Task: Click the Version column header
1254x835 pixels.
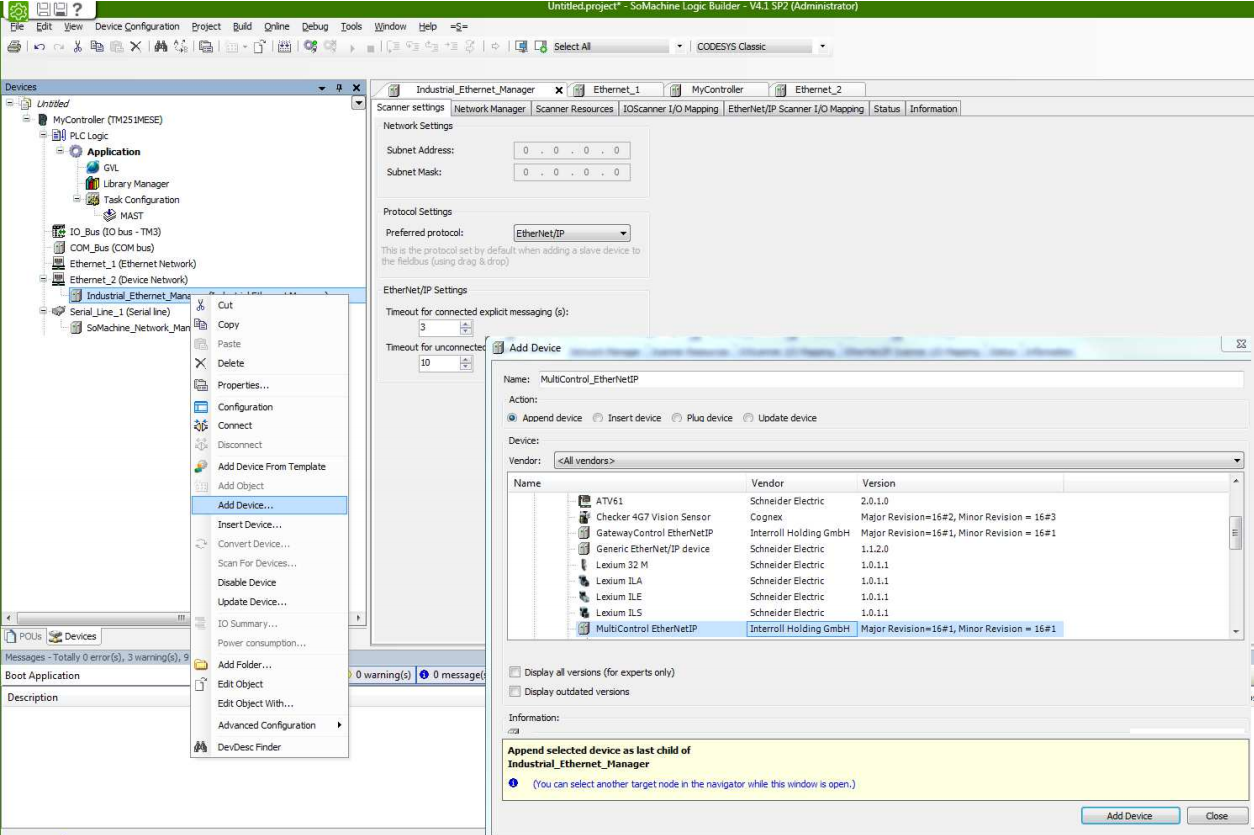Action: coord(960,483)
